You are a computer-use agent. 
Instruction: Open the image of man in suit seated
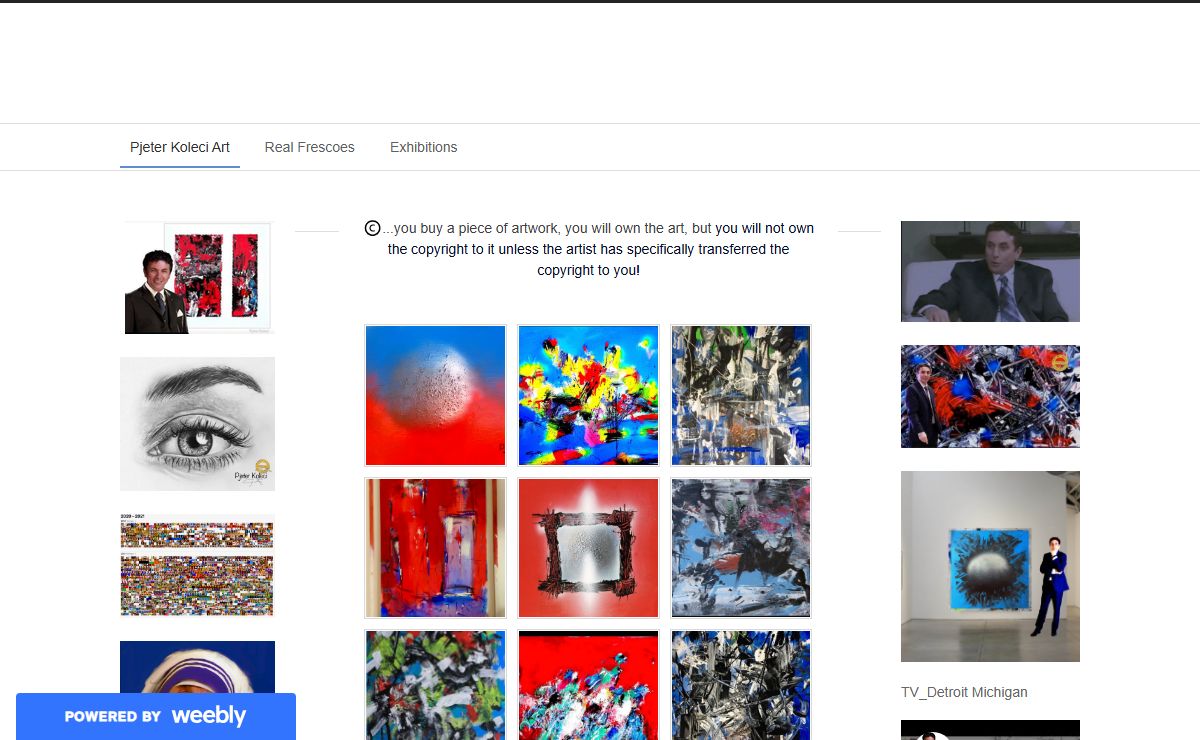pyautogui.click(x=990, y=271)
